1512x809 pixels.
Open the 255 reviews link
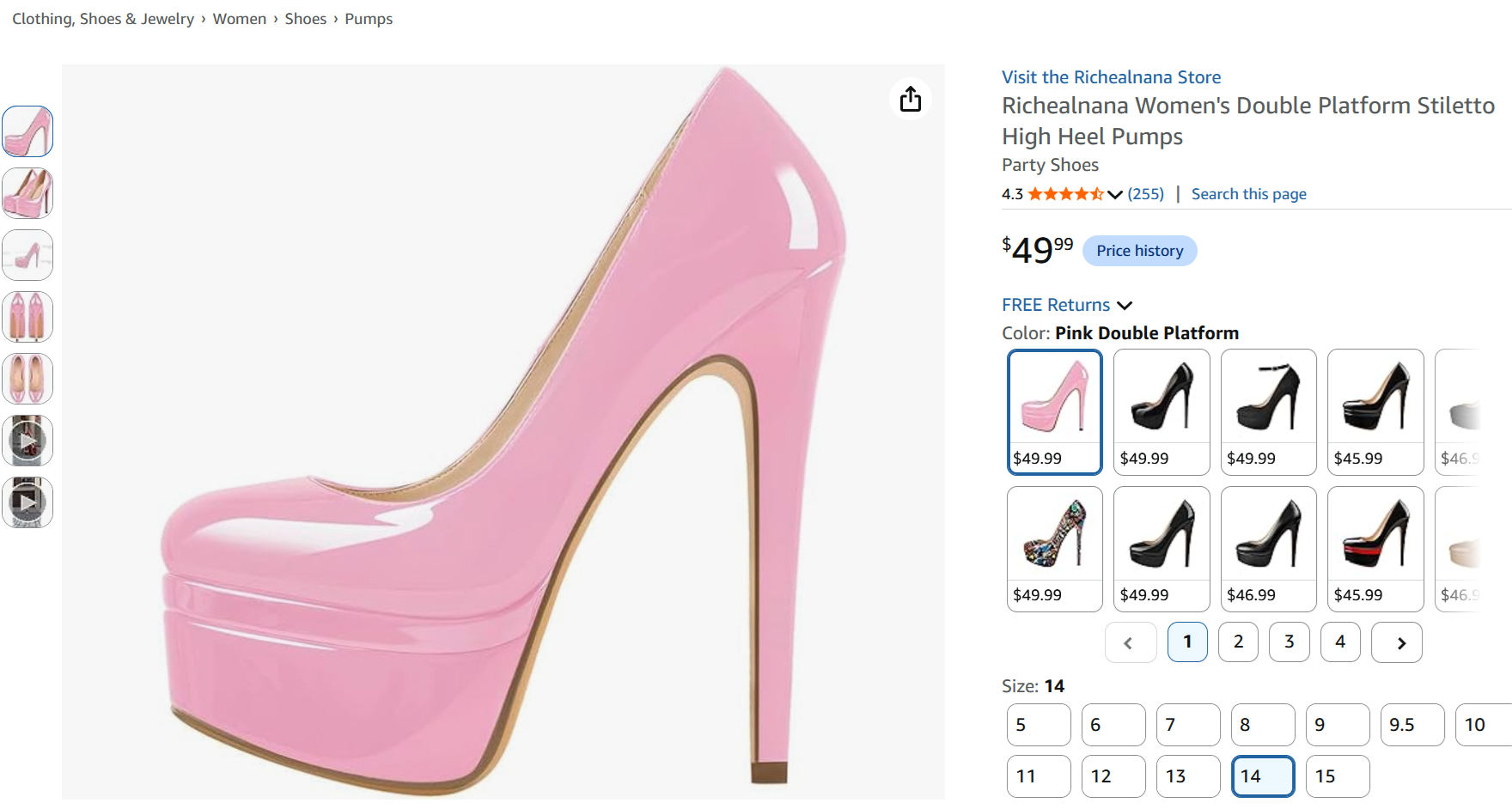click(1146, 194)
